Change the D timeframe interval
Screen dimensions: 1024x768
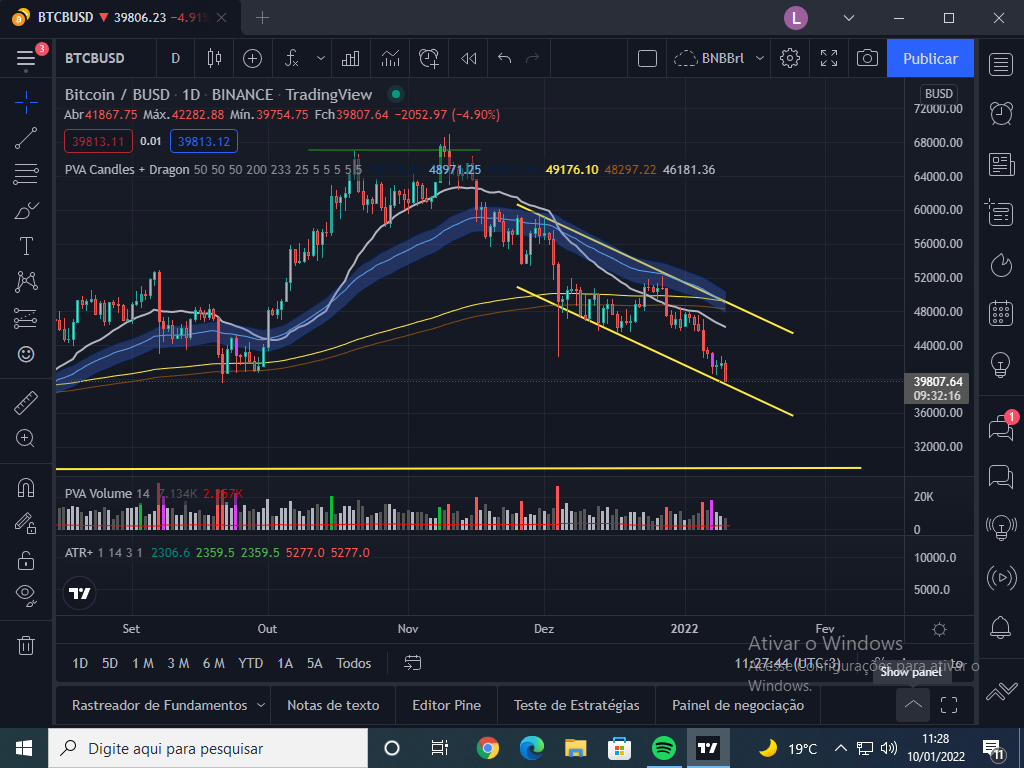tap(175, 58)
